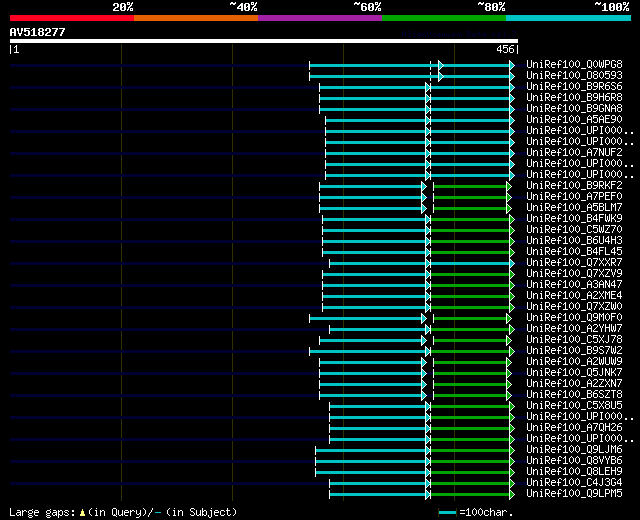640x520 pixels.
Task: Select the UniRef100_A3AN47 label
Action: 574,284
